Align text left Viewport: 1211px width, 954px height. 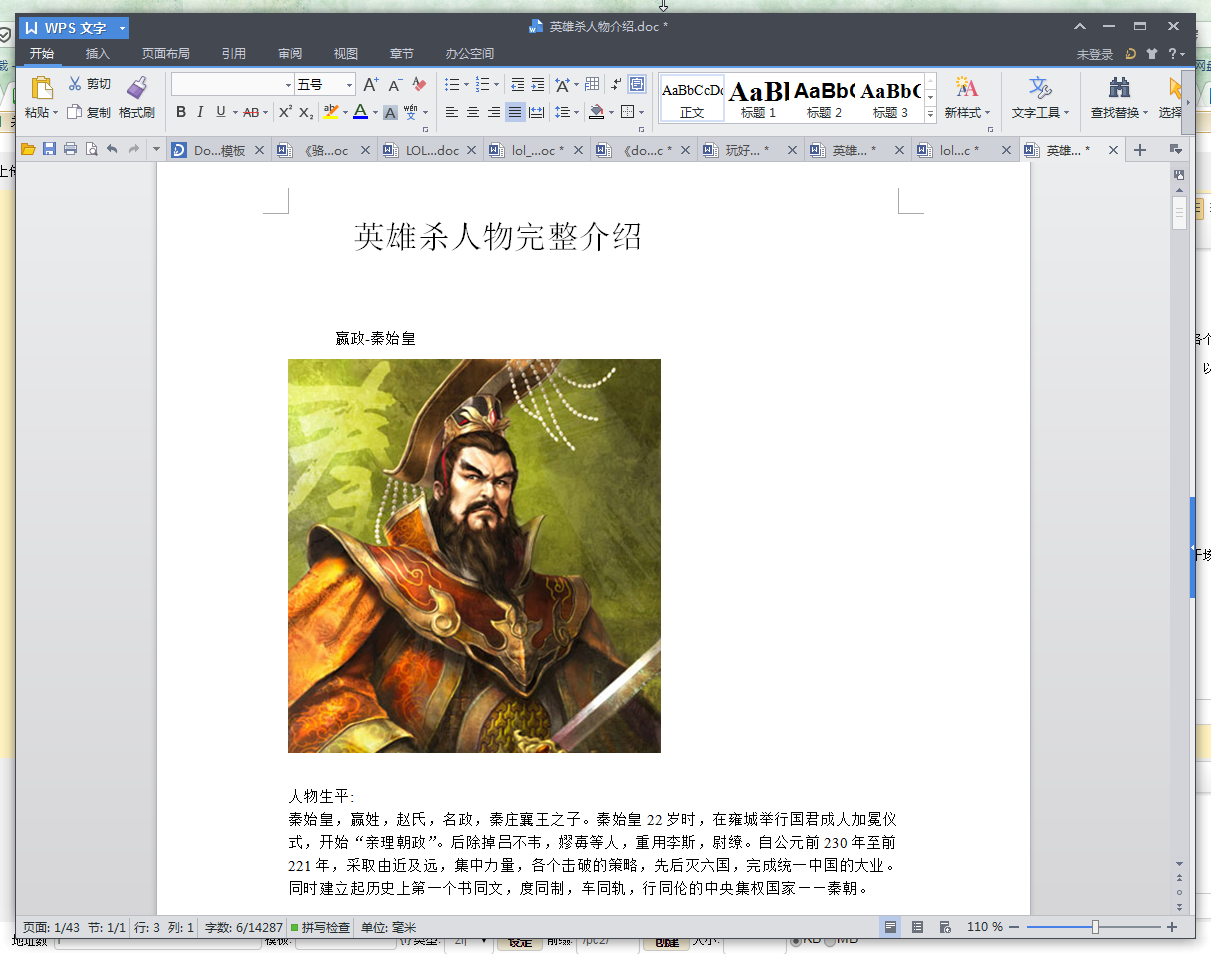(452, 112)
